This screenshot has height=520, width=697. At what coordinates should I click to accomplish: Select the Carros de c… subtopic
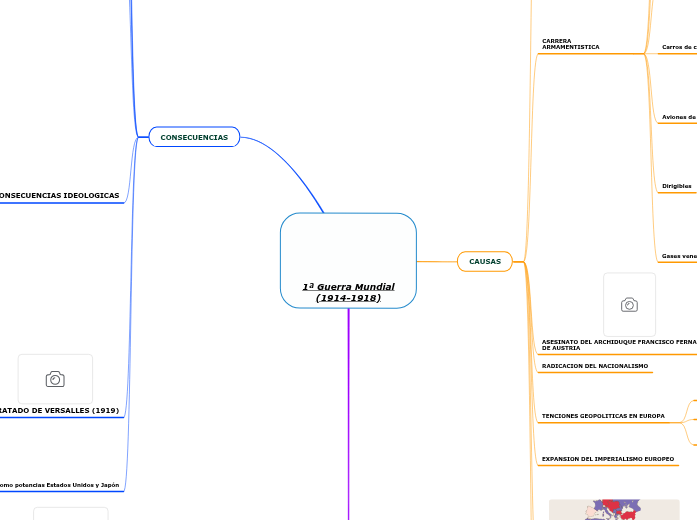[x=679, y=47]
